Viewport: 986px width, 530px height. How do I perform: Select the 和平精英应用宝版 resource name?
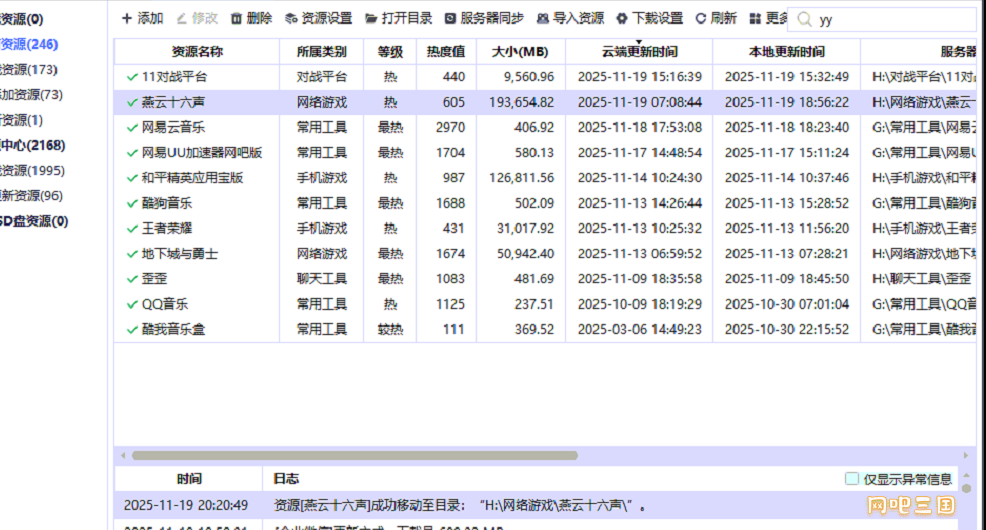pyautogui.click(x=192, y=178)
